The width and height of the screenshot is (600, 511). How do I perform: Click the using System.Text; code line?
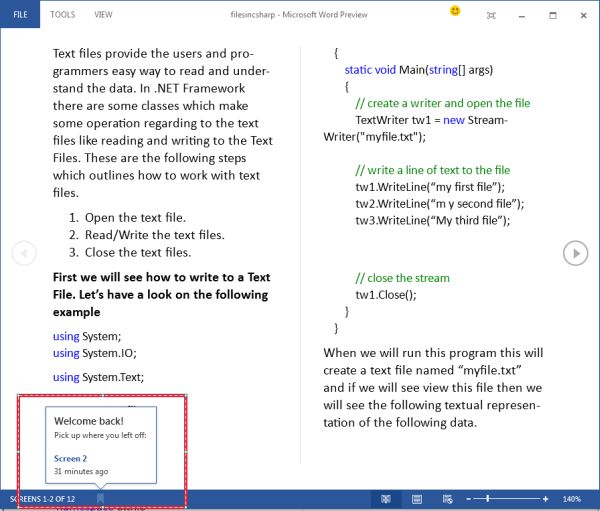pos(98,377)
